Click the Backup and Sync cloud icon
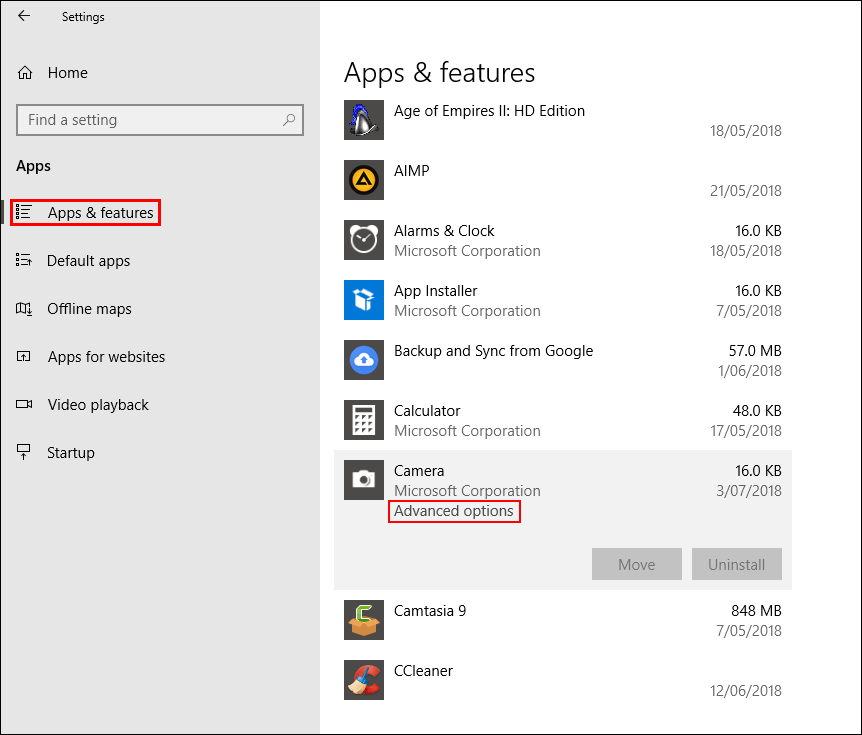862x735 pixels. tap(364, 360)
